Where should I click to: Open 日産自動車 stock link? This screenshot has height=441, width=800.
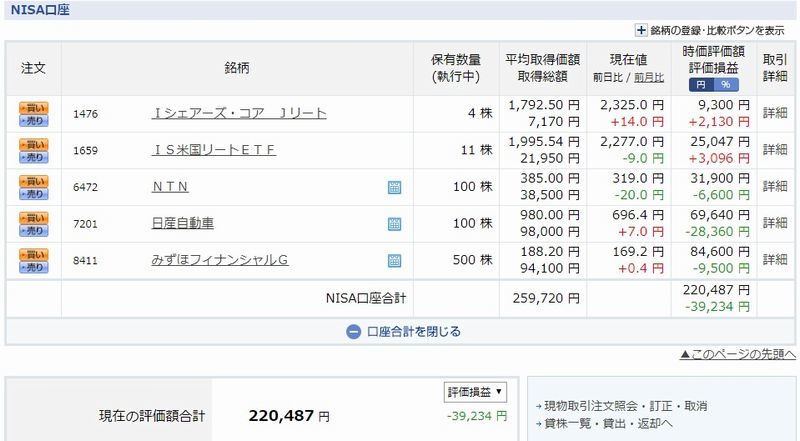coord(183,223)
